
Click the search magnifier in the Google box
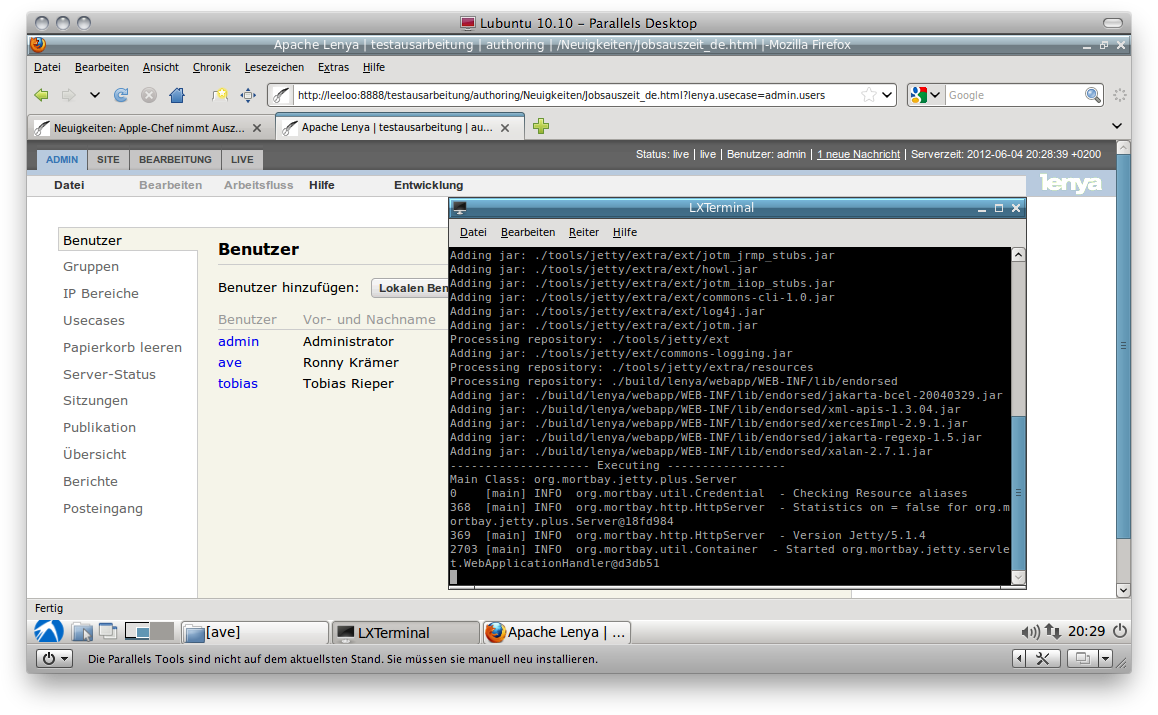(1093, 95)
